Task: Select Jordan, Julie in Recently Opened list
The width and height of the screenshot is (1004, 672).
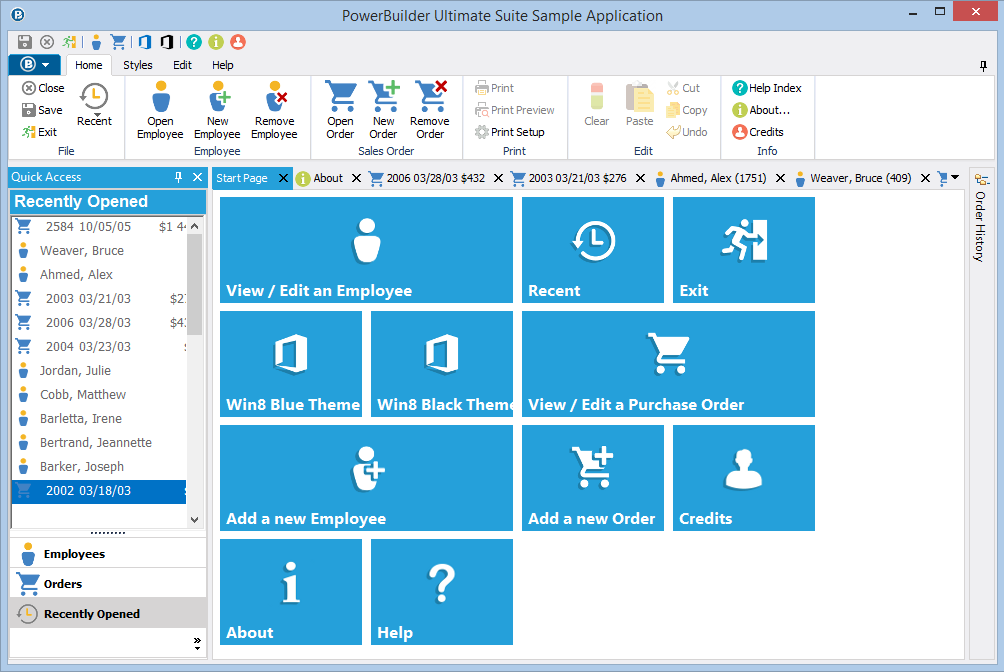Action: click(x=75, y=371)
